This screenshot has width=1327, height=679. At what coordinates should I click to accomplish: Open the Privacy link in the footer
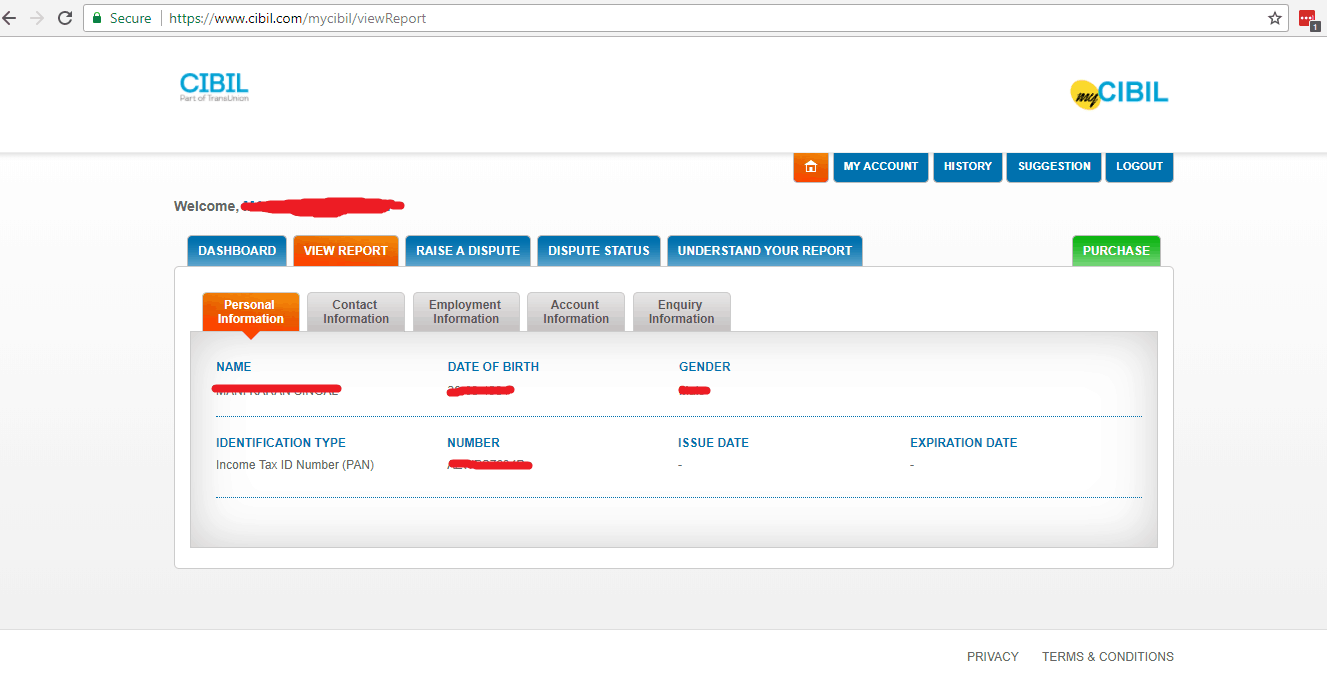[x=993, y=657]
